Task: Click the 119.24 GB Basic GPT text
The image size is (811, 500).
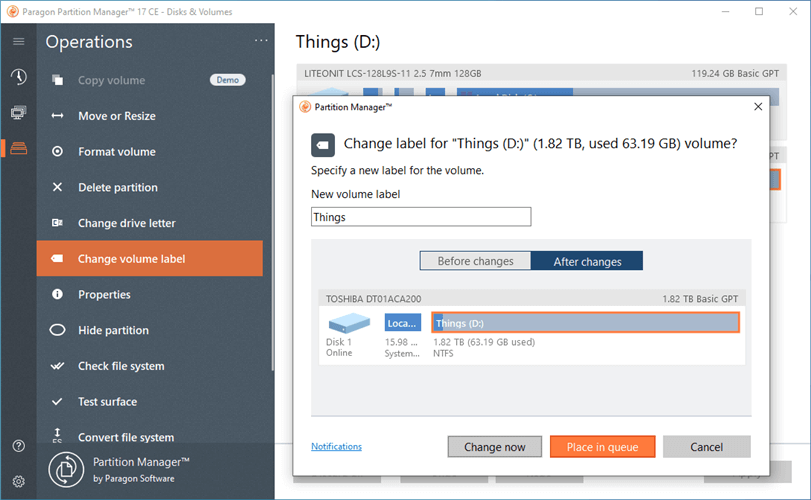Action: (735, 73)
